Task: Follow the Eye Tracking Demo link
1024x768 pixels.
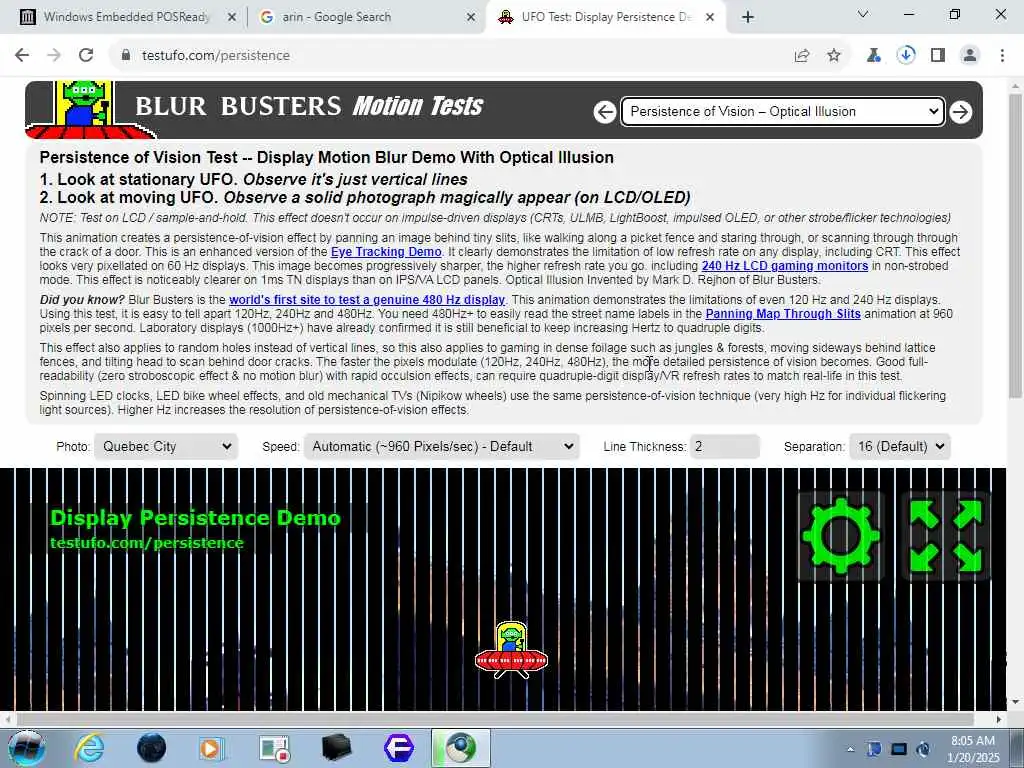Action: pos(386,252)
